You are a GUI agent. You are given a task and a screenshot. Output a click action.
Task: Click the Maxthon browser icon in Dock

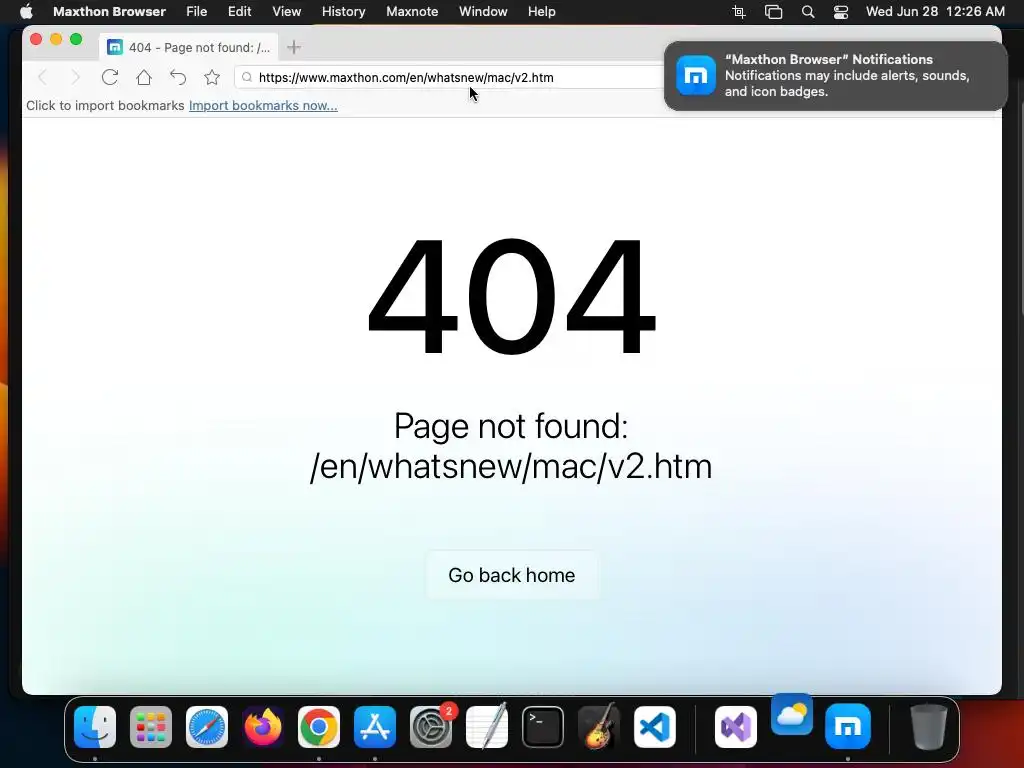(x=848, y=727)
